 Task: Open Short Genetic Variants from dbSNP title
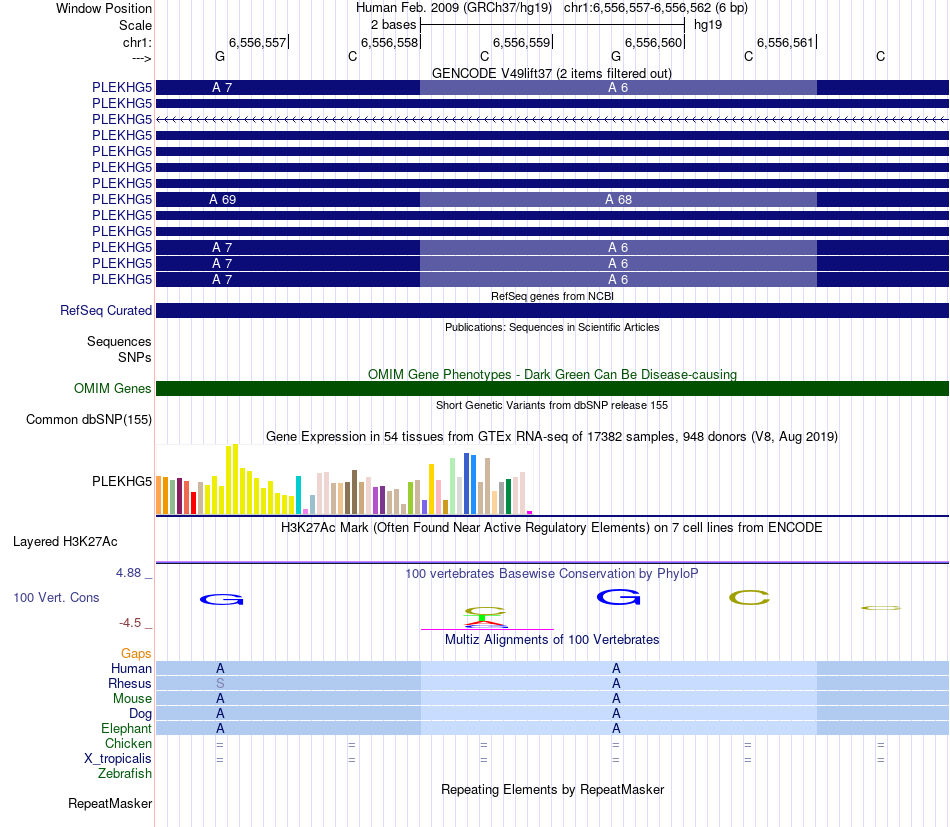(x=552, y=405)
